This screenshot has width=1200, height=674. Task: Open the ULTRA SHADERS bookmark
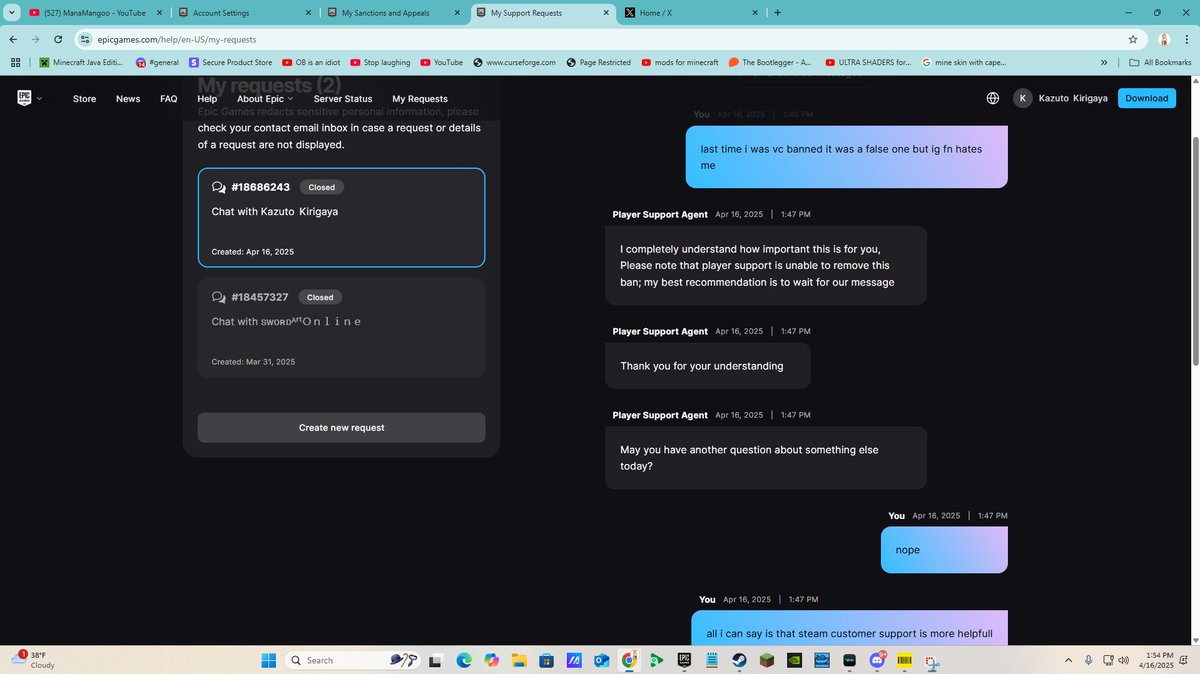[x=869, y=62]
